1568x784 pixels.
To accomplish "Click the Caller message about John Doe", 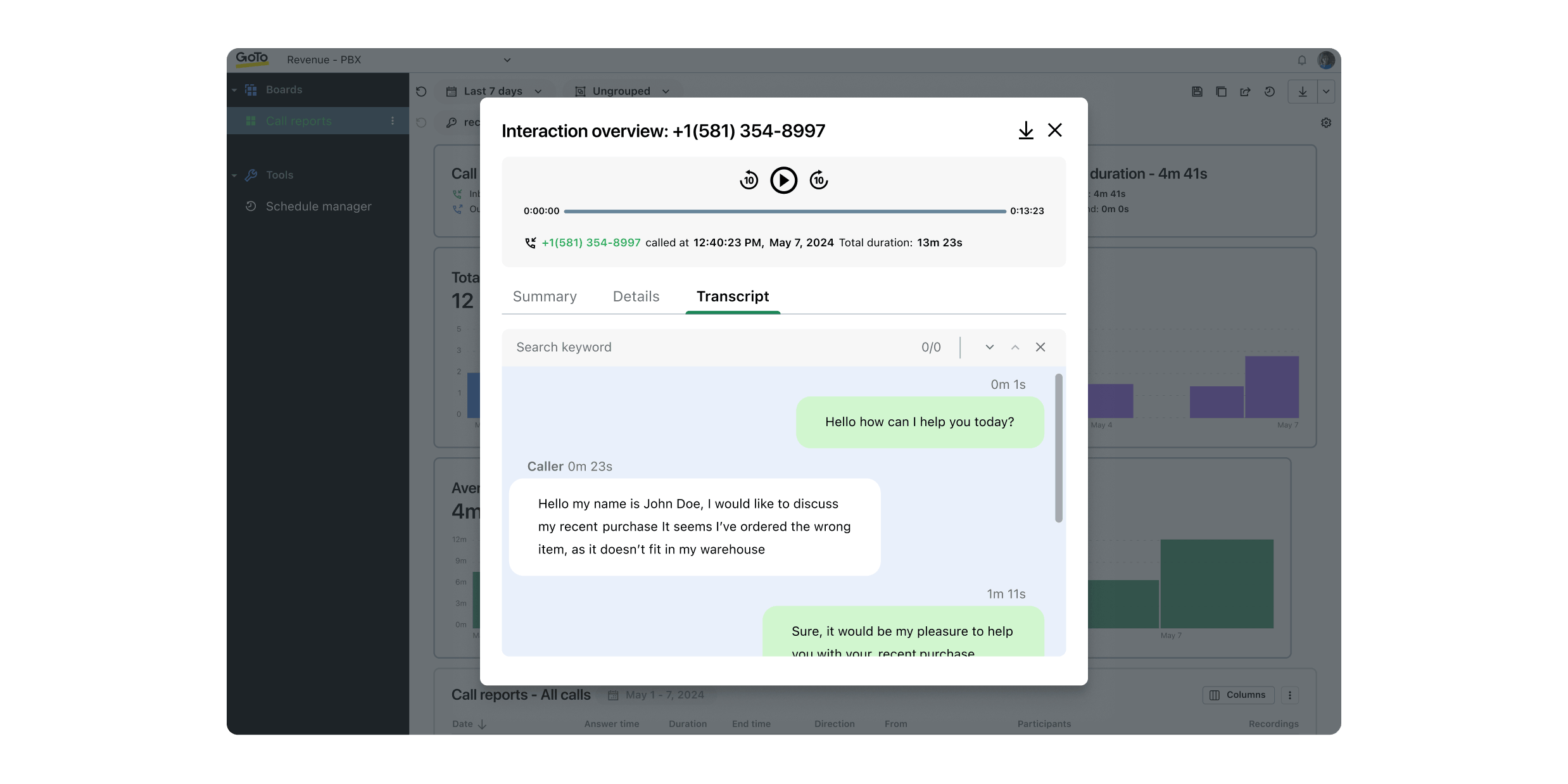I will click(x=695, y=527).
